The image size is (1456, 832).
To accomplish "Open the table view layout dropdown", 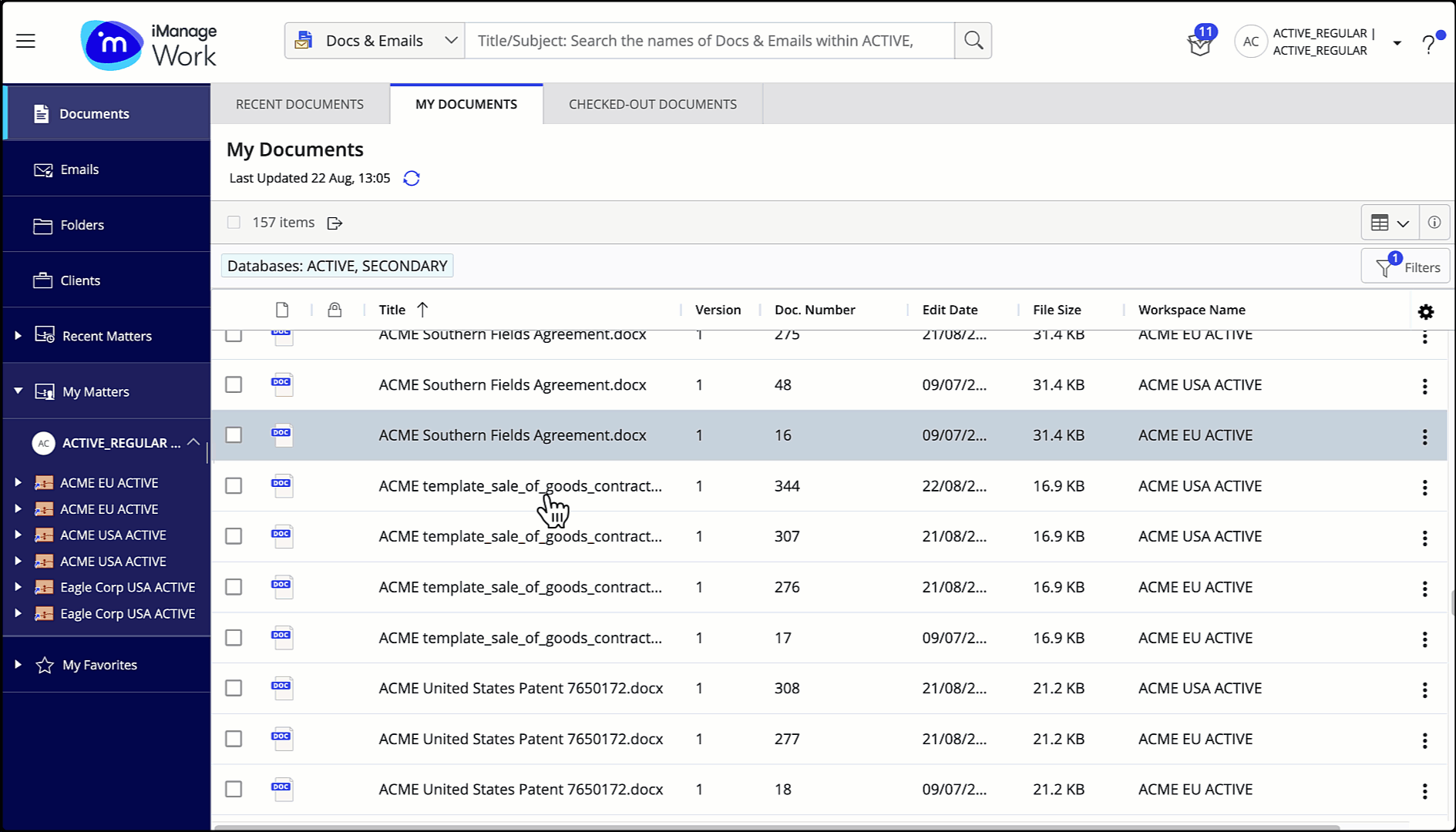I will [x=1390, y=223].
